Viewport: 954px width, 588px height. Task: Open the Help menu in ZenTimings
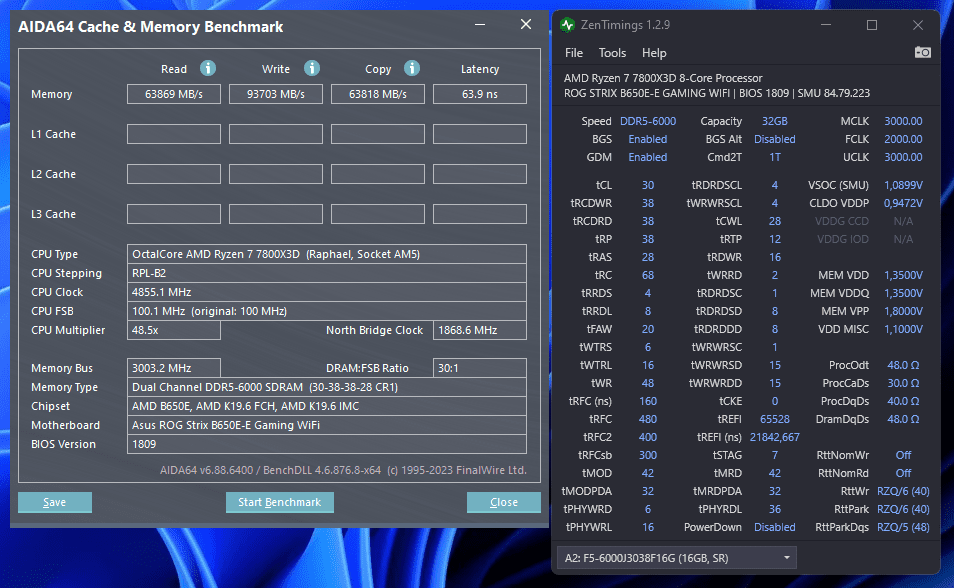(x=654, y=53)
